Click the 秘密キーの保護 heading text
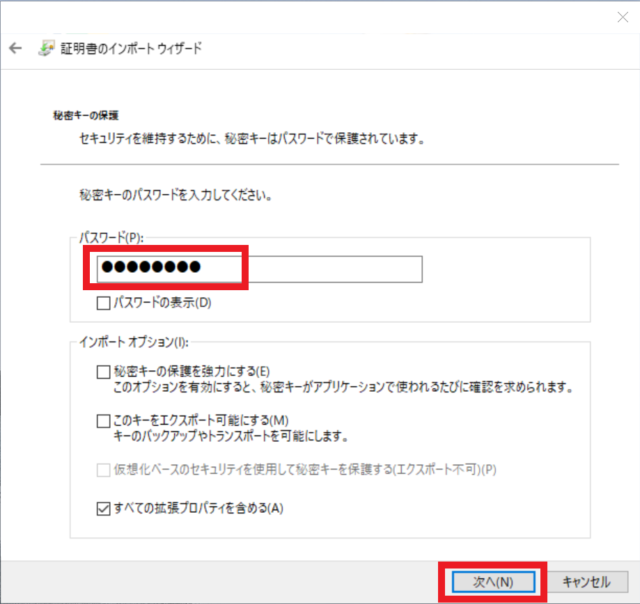Image resolution: width=640 pixels, height=604 pixels. tap(86, 115)
